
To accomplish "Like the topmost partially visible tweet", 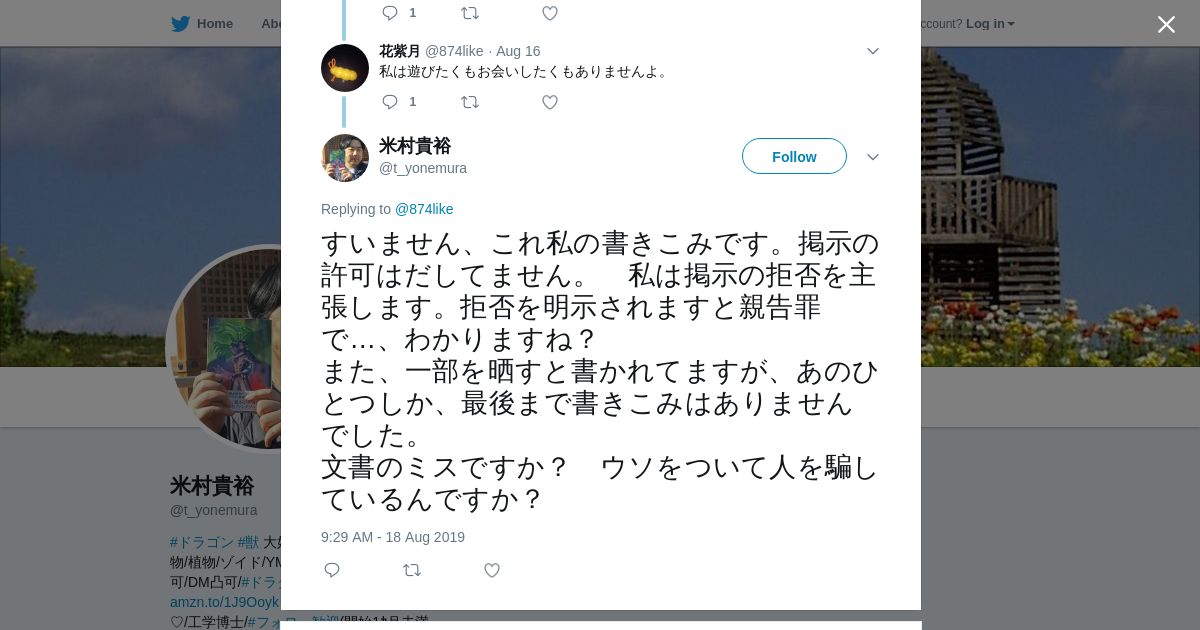I will [550, 13].
